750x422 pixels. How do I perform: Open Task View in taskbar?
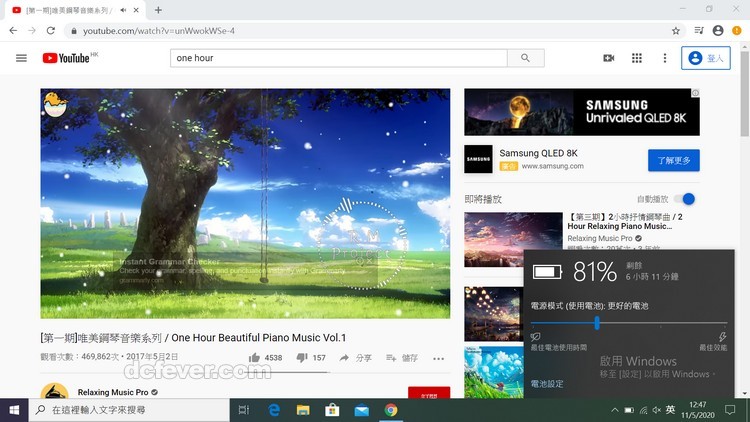(244, 410)
